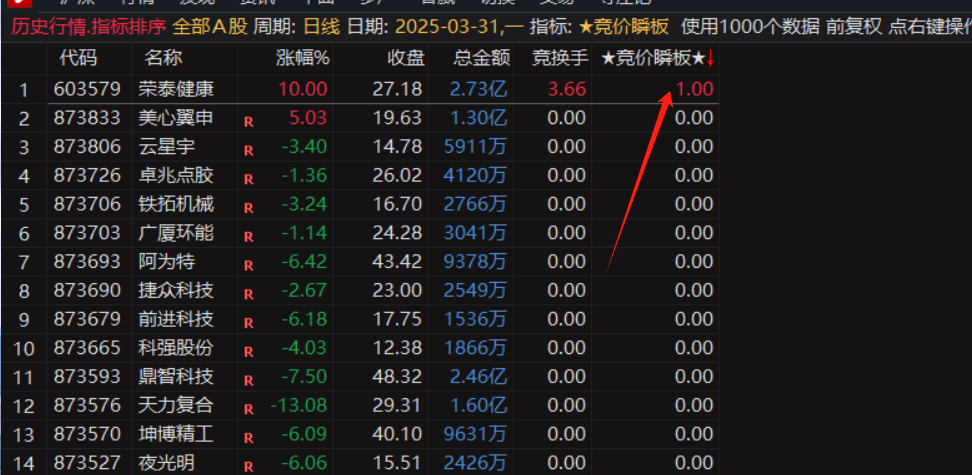Viewport: 972px width, 475px height.
Task: Click the 指标: ★竞价瞬板 indicator label
Action: (x=599, y=27)
